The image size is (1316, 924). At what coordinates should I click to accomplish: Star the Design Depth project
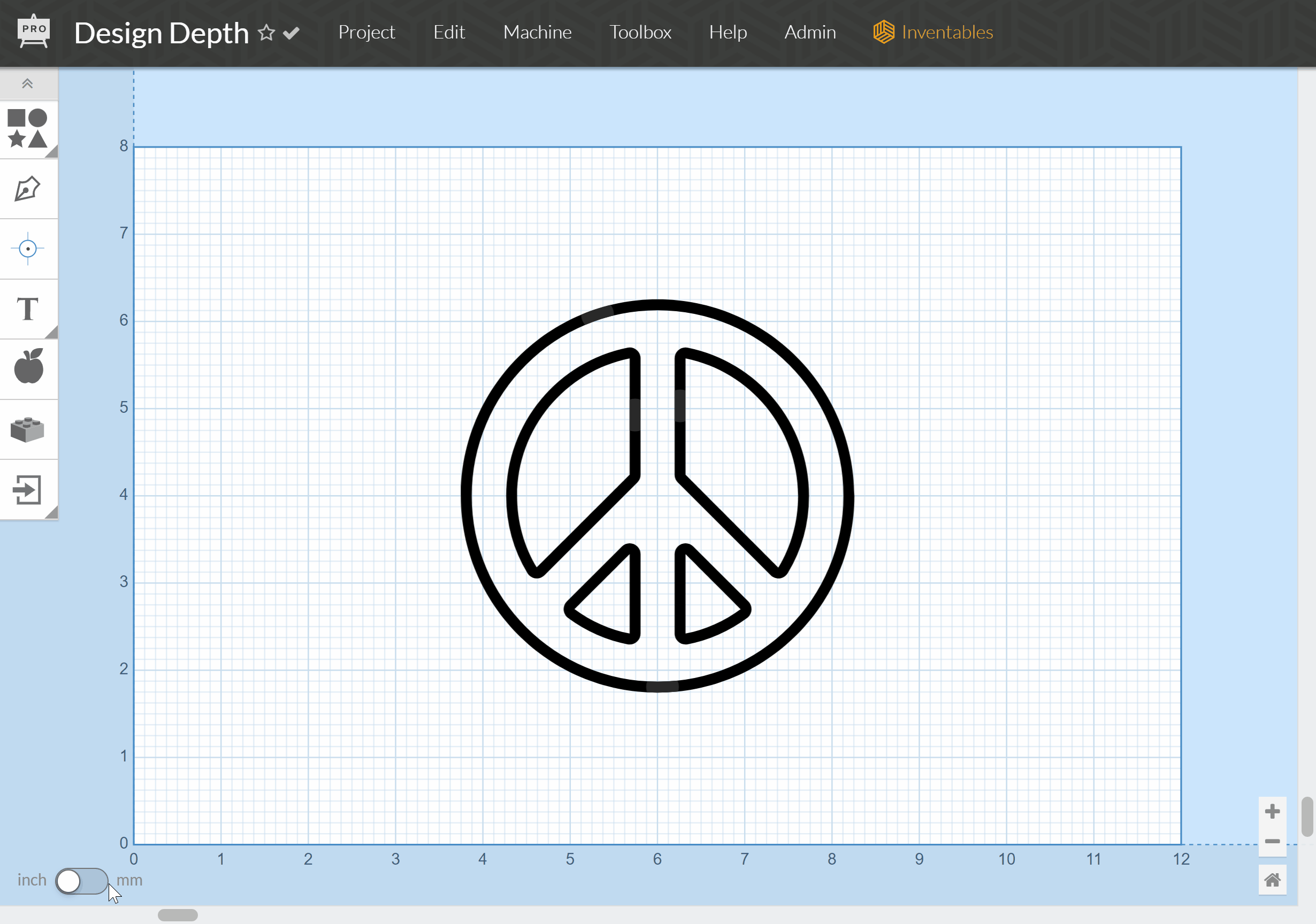click(266, 33)
